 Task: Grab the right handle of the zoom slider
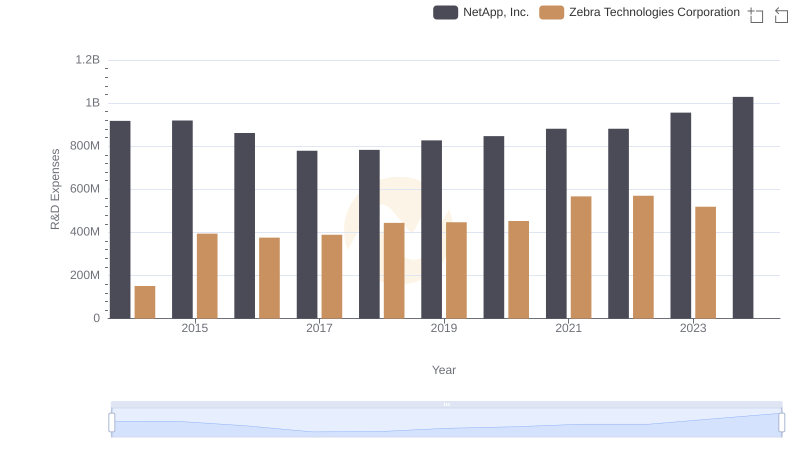pyautogui.click(x=782, y=423)
